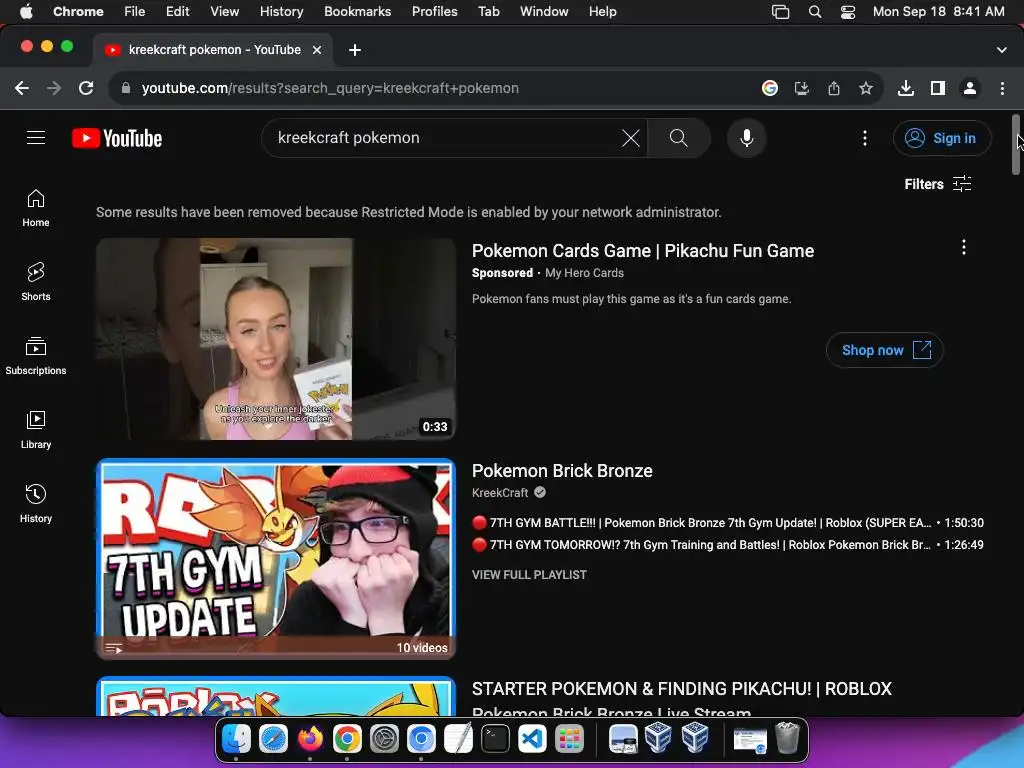Click the Google icon in address bar
Screen dimensions: 1024x768
pos(770,88)
